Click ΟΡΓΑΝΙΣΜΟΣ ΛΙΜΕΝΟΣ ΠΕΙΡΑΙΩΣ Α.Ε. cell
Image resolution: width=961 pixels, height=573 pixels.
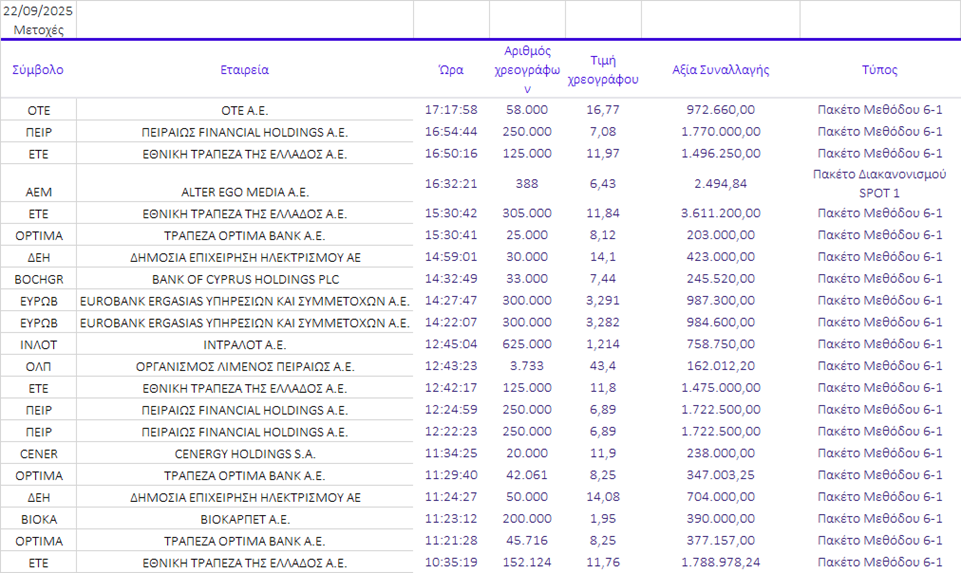244,366
